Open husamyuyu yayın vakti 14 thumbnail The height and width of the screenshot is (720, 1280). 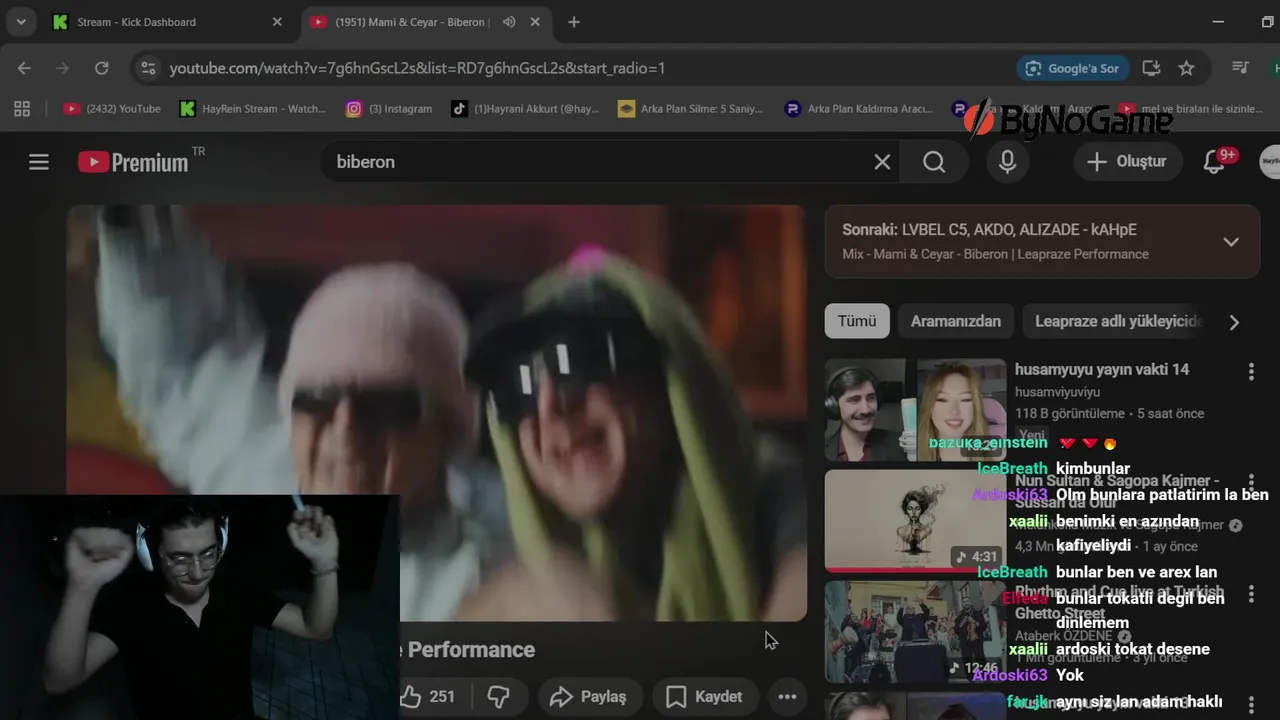click(915, 410)
